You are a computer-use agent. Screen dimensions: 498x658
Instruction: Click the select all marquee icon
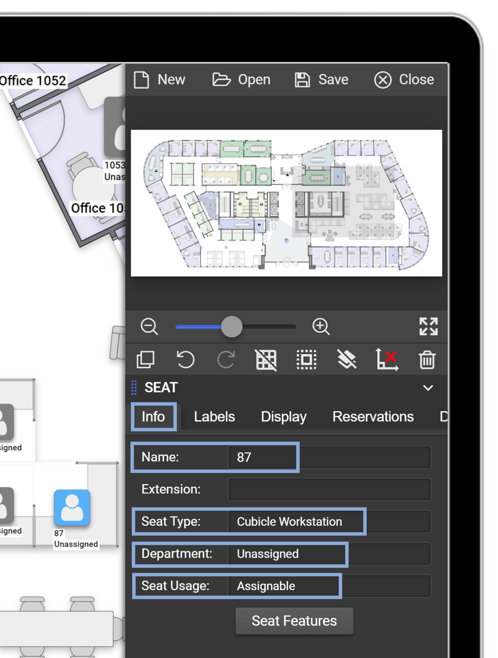click(x=306, y=360)
